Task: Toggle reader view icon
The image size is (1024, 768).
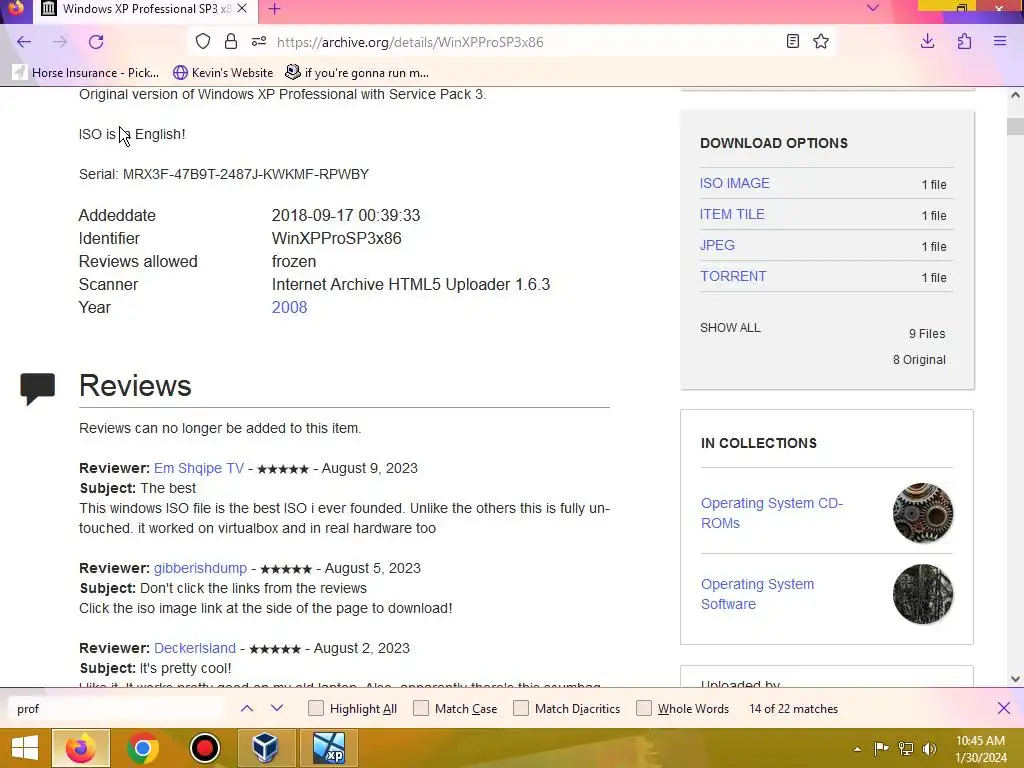Action: pos(793,42)
